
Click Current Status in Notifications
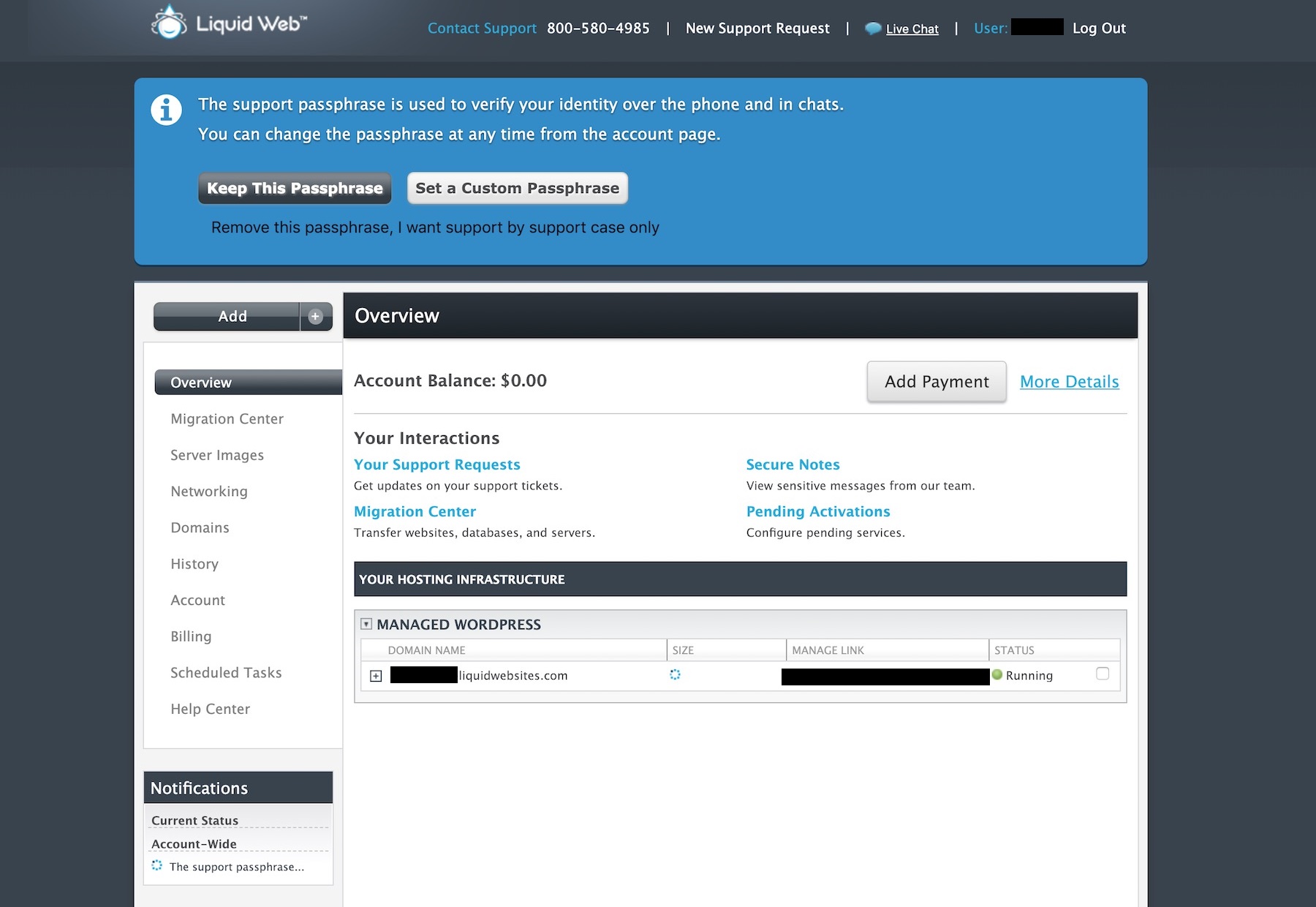194,821
